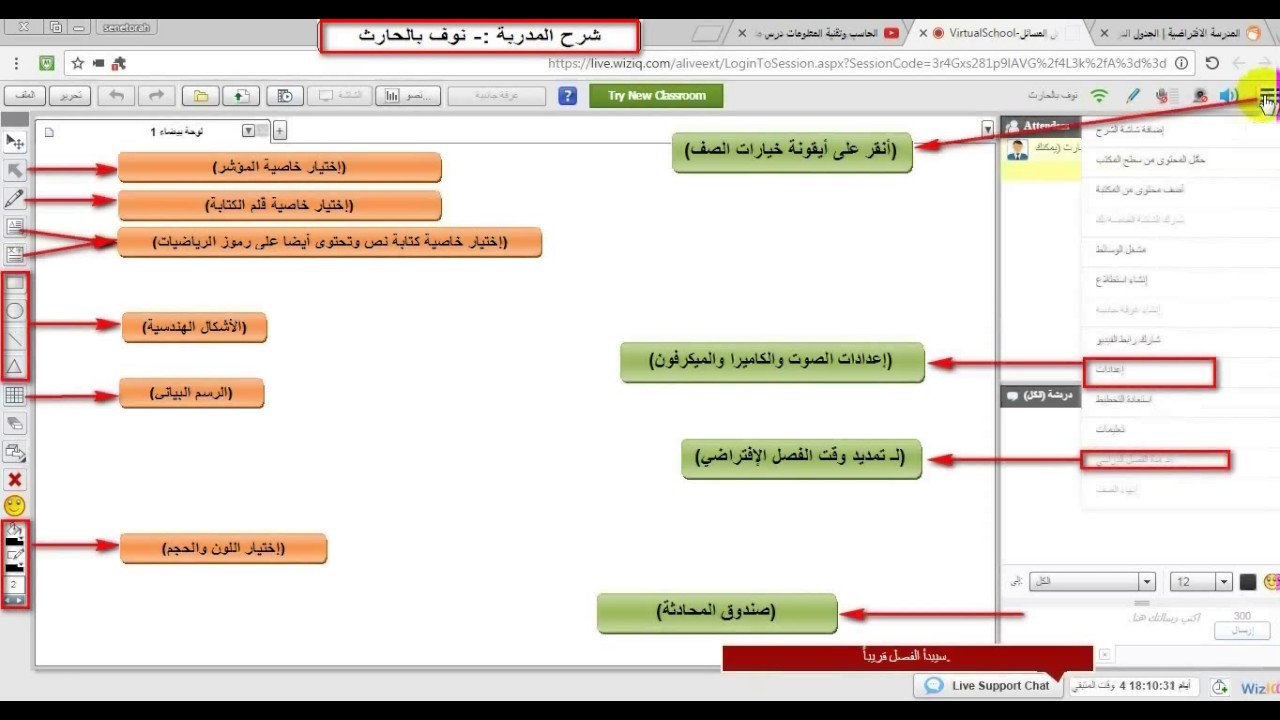Toggle the microphone mute icon
The image size is (1280, 720).
coord(1162,96)
